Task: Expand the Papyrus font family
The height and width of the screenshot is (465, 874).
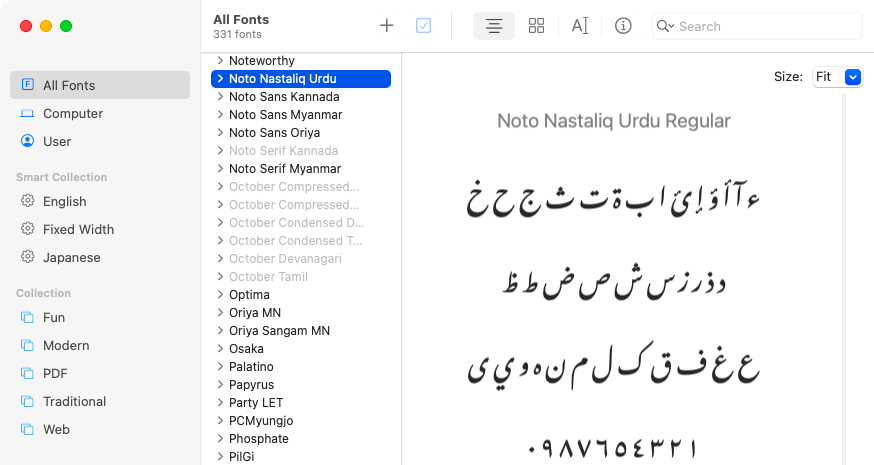Action: [220, 385]
